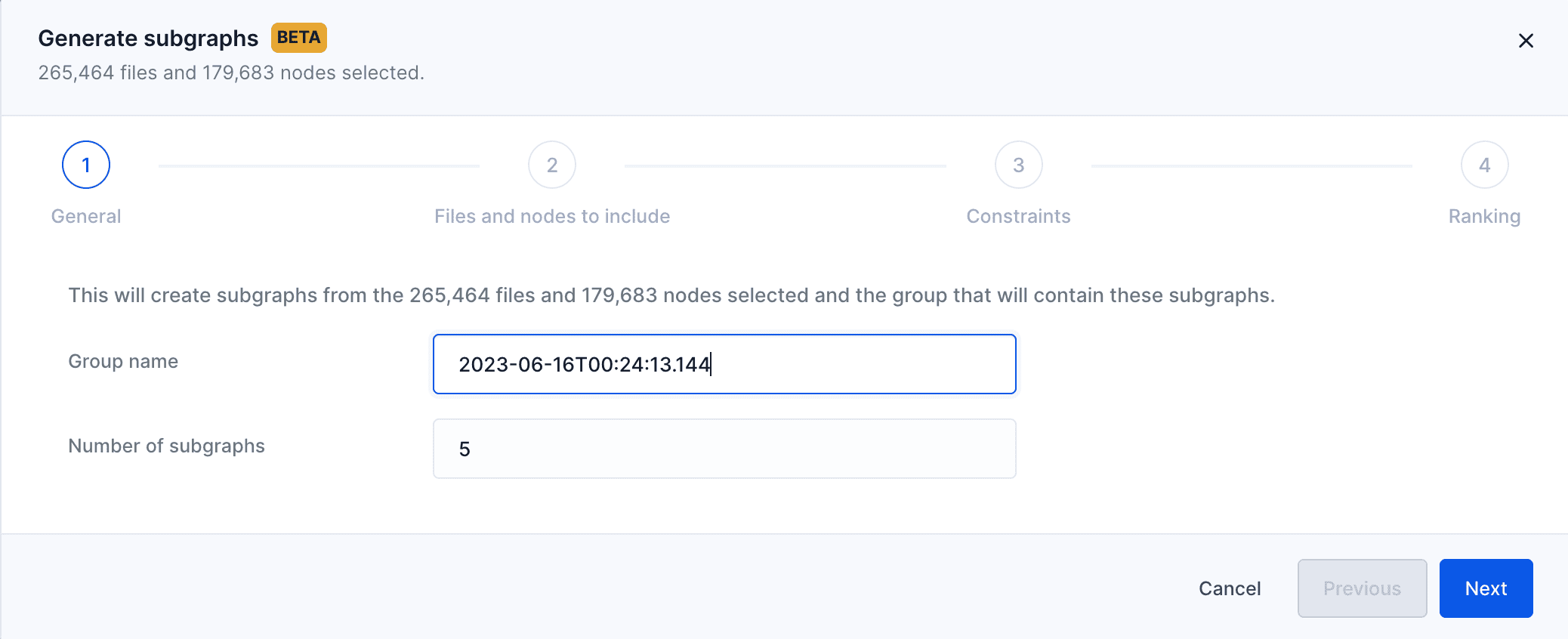Close the Generate subgraphs dialog
Image resolution: width=1568 pixels, height=639 pixels.
click(x=1526, y=41)
